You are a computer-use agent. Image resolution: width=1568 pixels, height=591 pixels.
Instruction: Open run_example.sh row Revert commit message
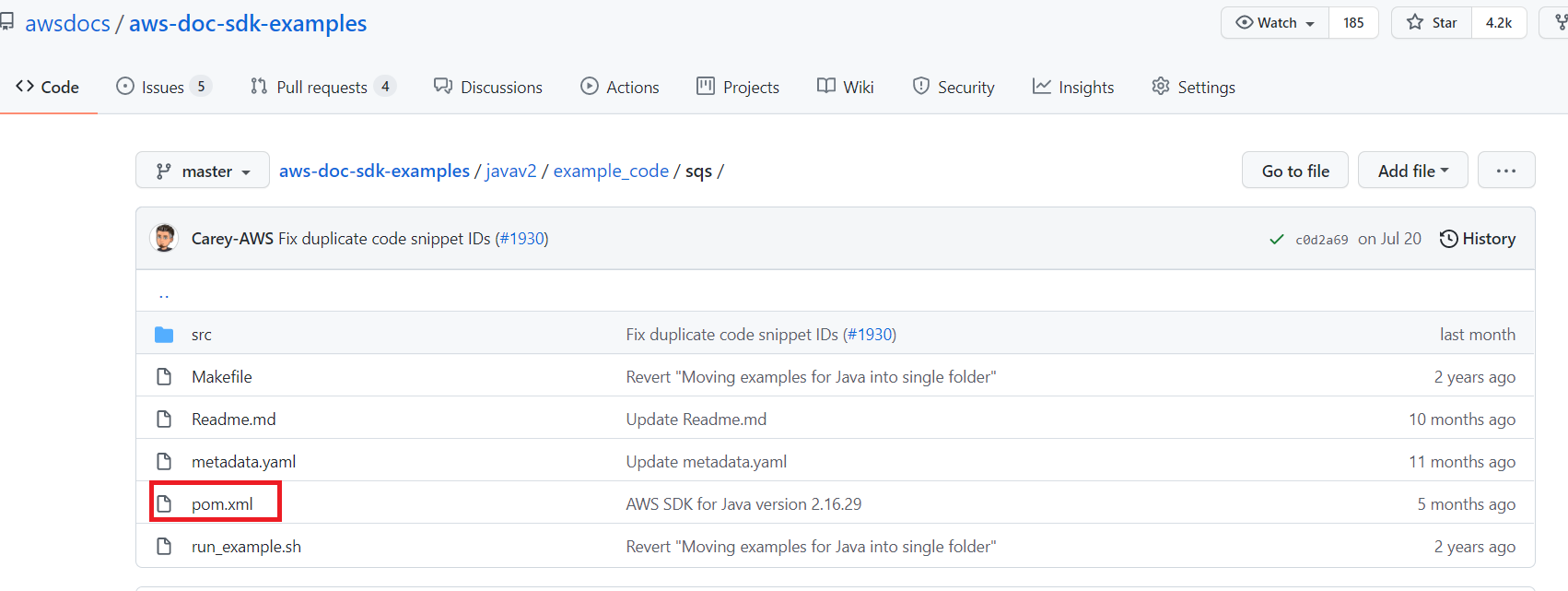pyautogui.click(x=812, y=547)
